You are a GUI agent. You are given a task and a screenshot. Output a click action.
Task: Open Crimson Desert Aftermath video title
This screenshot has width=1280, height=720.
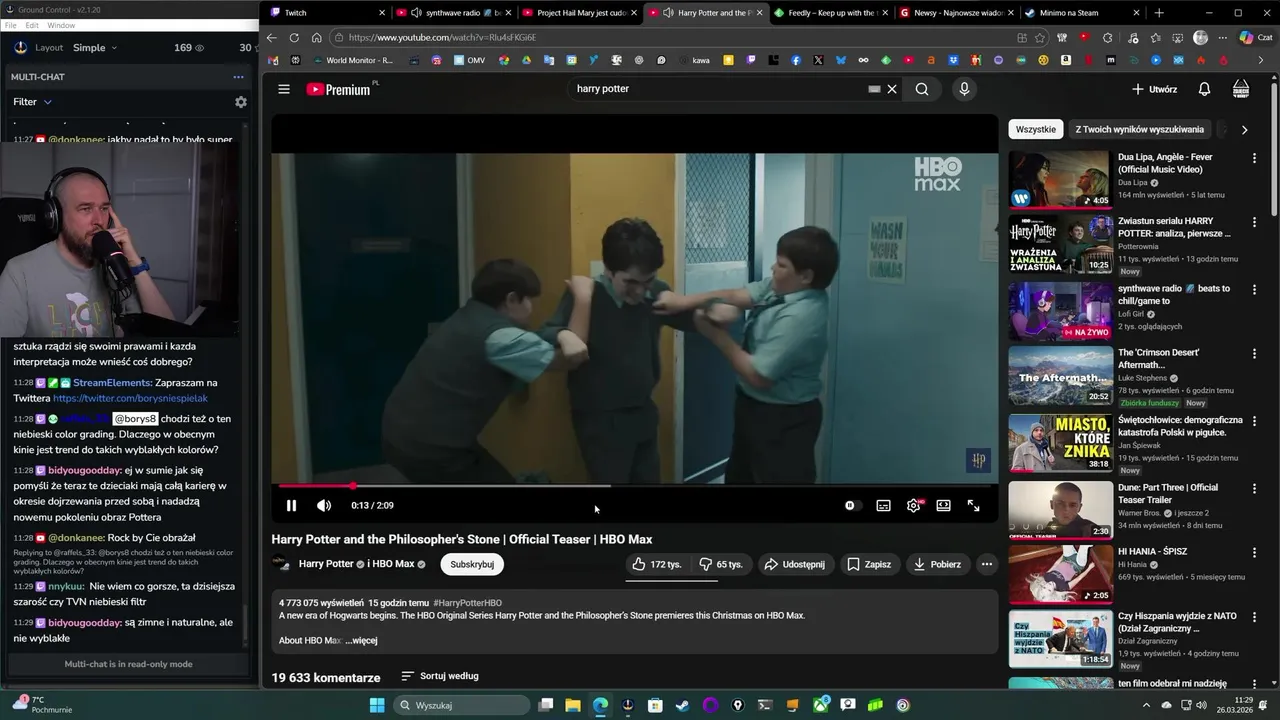pos(1159,358)
